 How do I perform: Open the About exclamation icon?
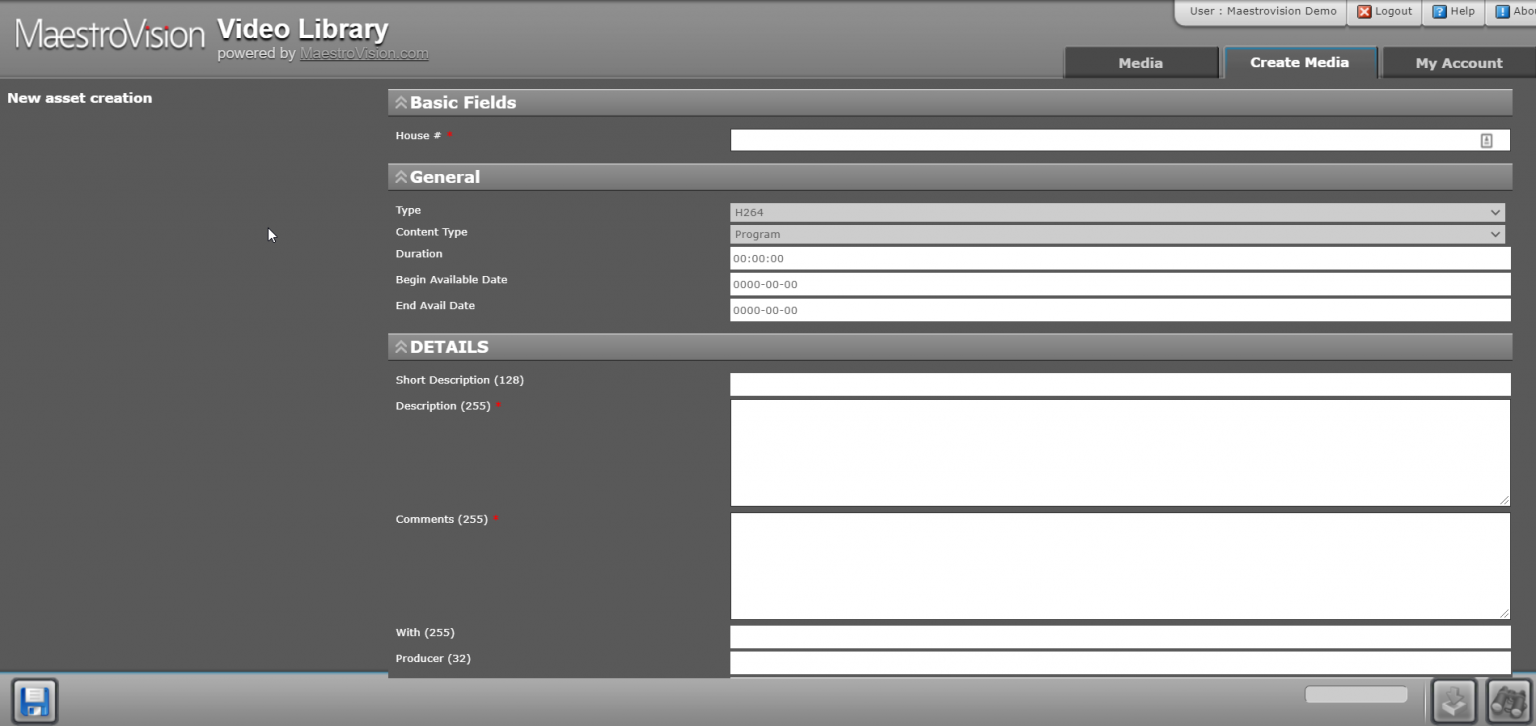tap(1501, 12)
